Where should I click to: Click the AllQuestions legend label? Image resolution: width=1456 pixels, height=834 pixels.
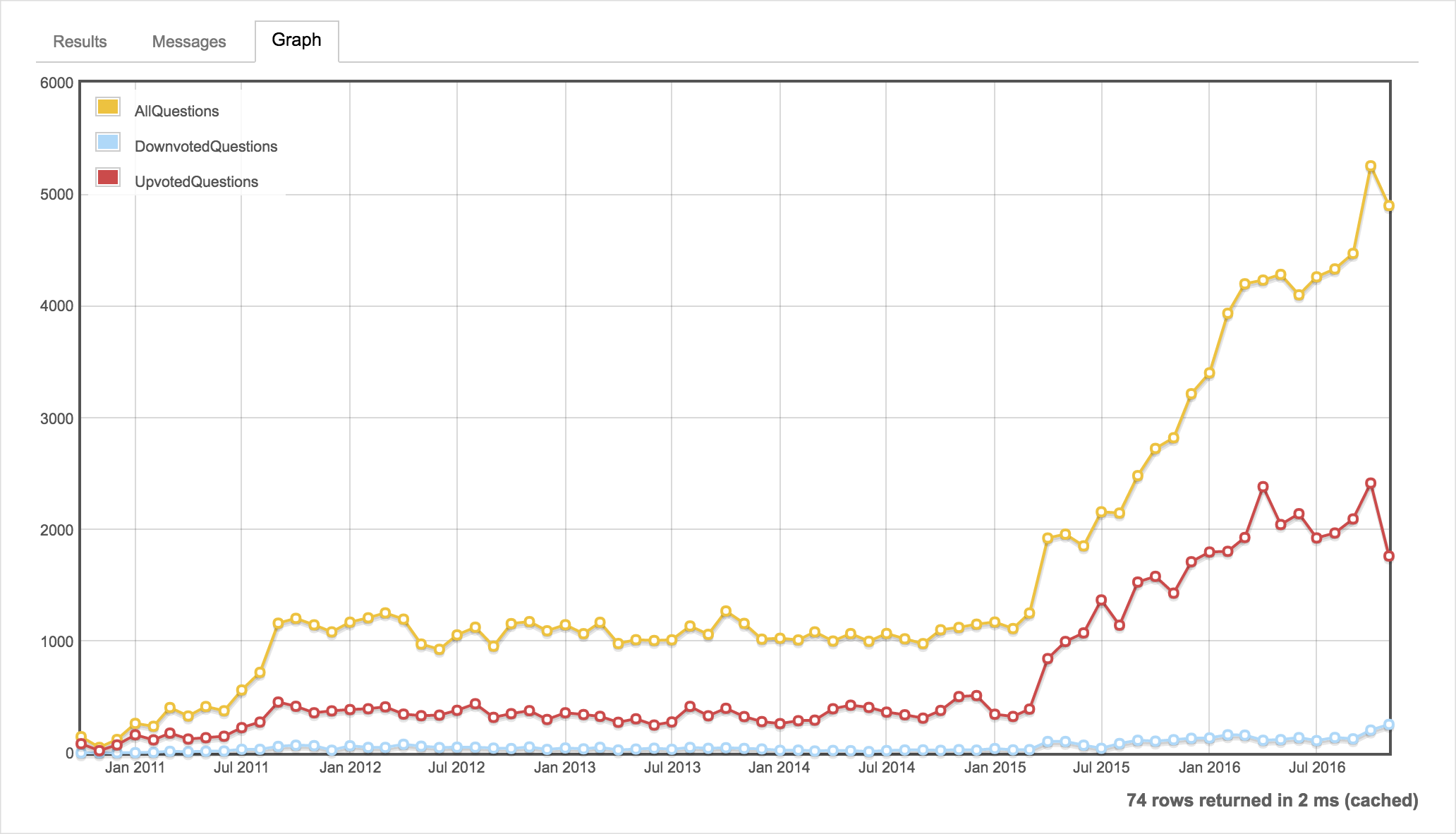(x=176, y=111)
